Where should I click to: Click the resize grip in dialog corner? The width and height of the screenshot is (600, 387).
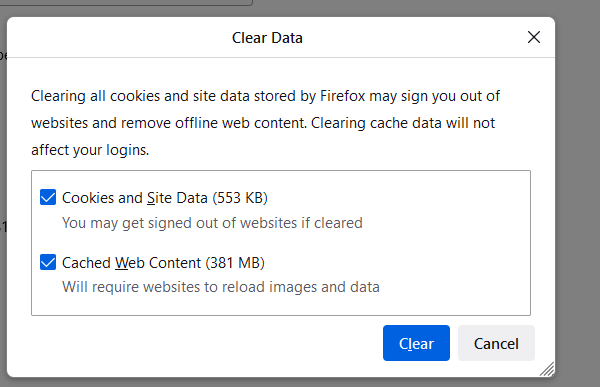(x=547, y=369)
